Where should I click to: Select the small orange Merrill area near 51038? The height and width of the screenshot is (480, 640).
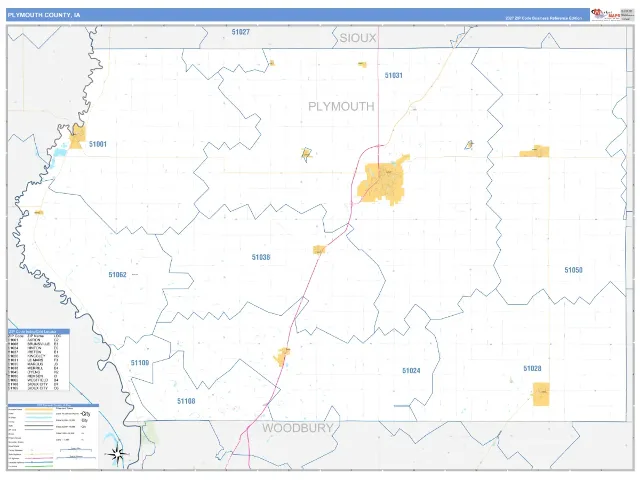[319, 249]
